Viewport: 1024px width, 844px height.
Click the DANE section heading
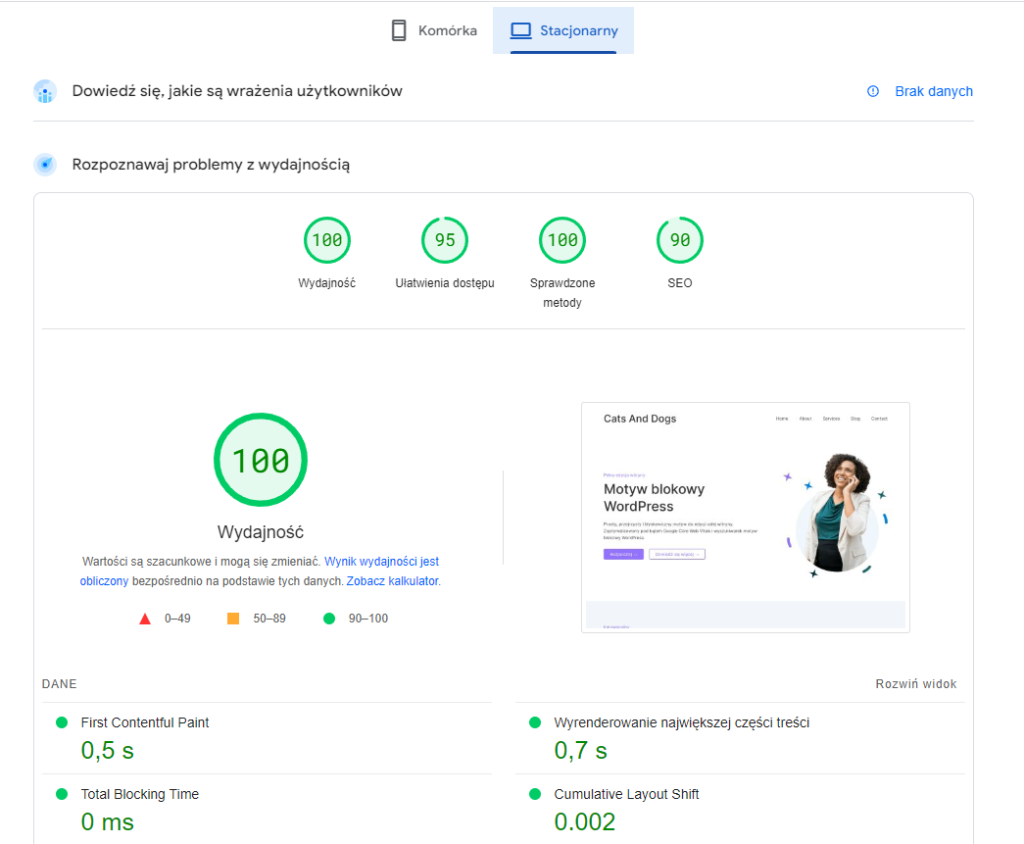click(59, 684)
